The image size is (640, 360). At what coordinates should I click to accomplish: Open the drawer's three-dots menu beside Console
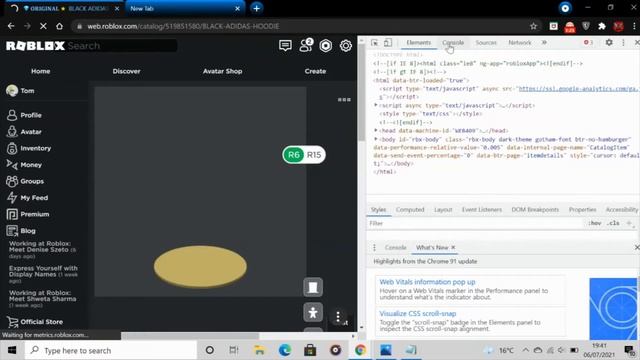click(x=374, y=247)
